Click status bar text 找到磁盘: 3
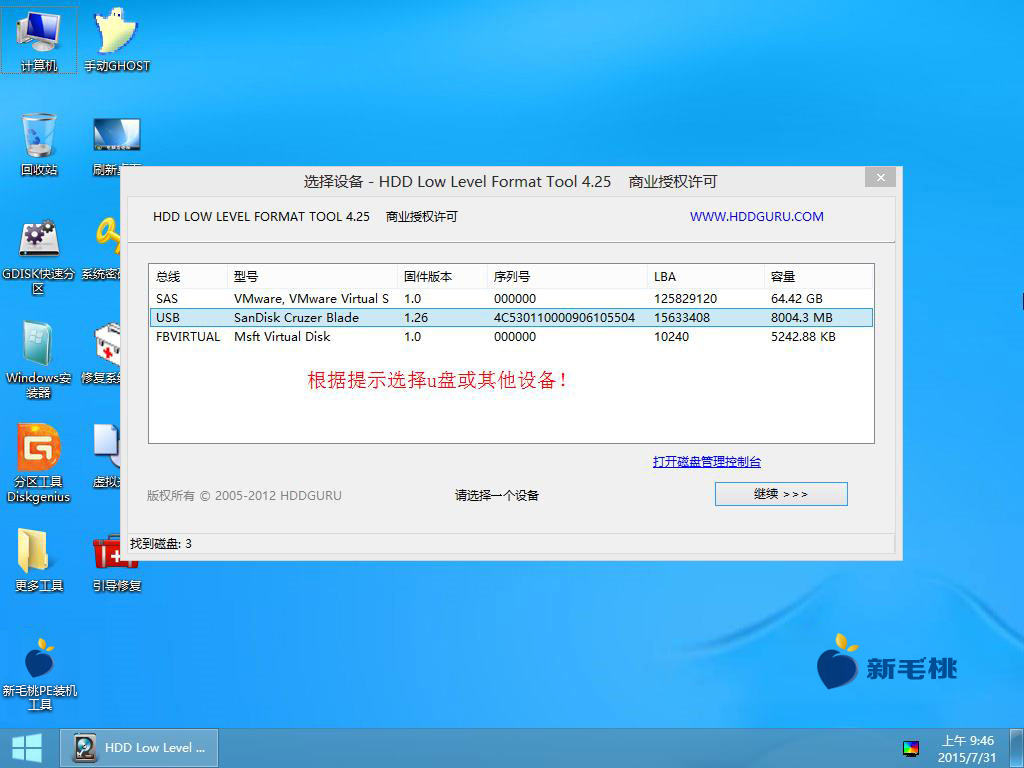The height and width of the screenshot is (768, 1024). [161, 543]
